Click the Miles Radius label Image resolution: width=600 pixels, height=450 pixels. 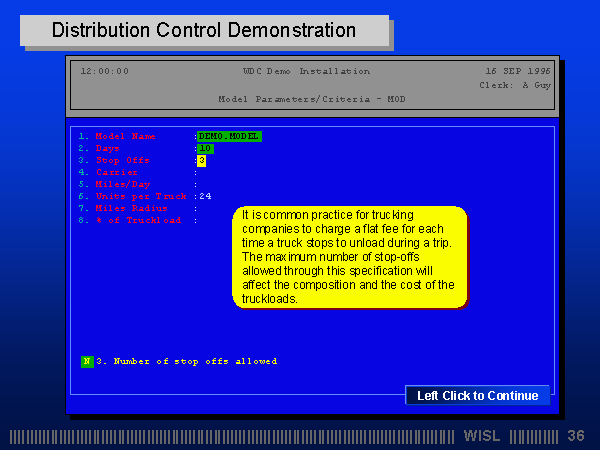(131, 208)
